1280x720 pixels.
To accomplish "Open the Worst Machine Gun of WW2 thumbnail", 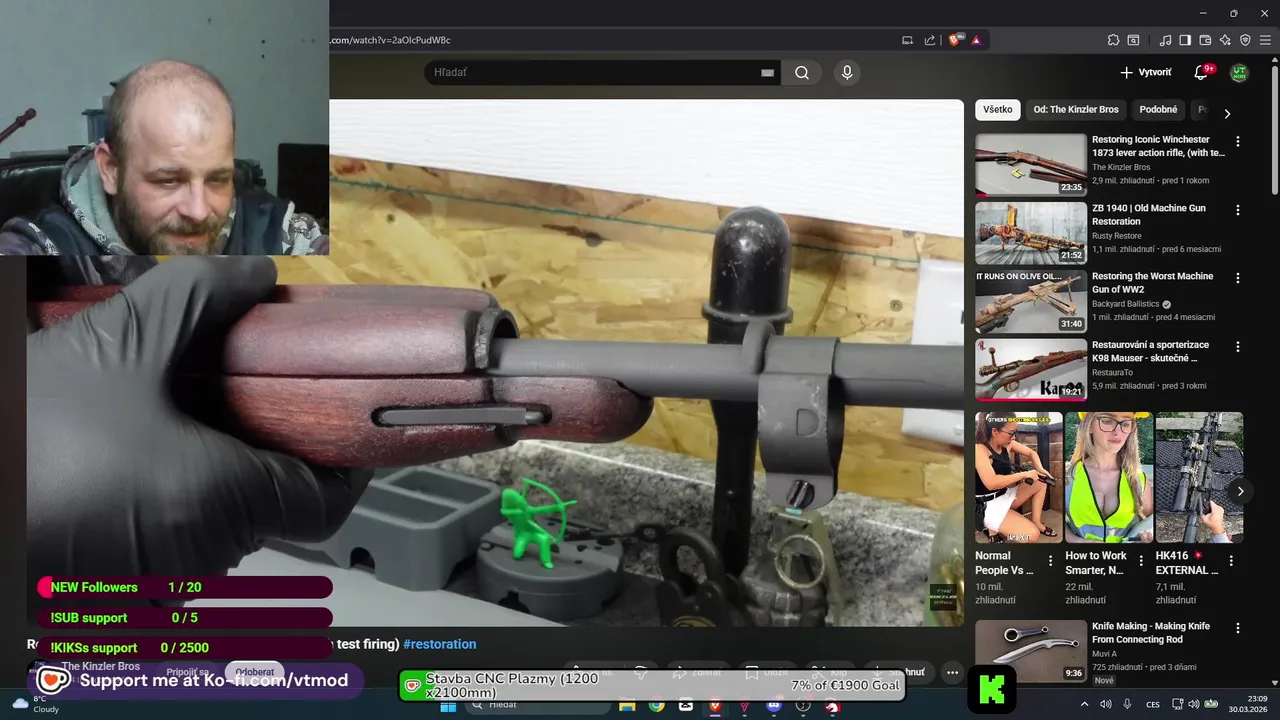I will [1031, 301].
